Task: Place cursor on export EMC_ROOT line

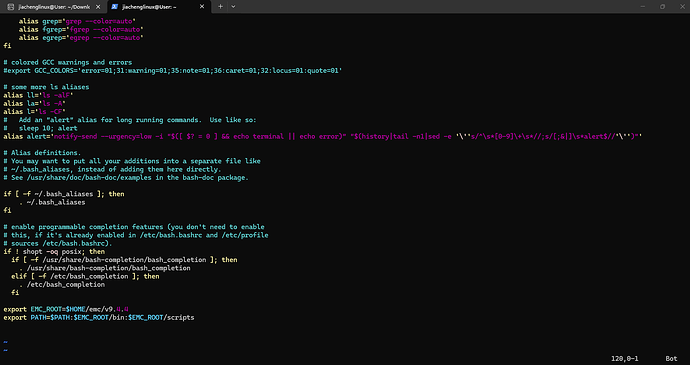Action: (66, 310)
